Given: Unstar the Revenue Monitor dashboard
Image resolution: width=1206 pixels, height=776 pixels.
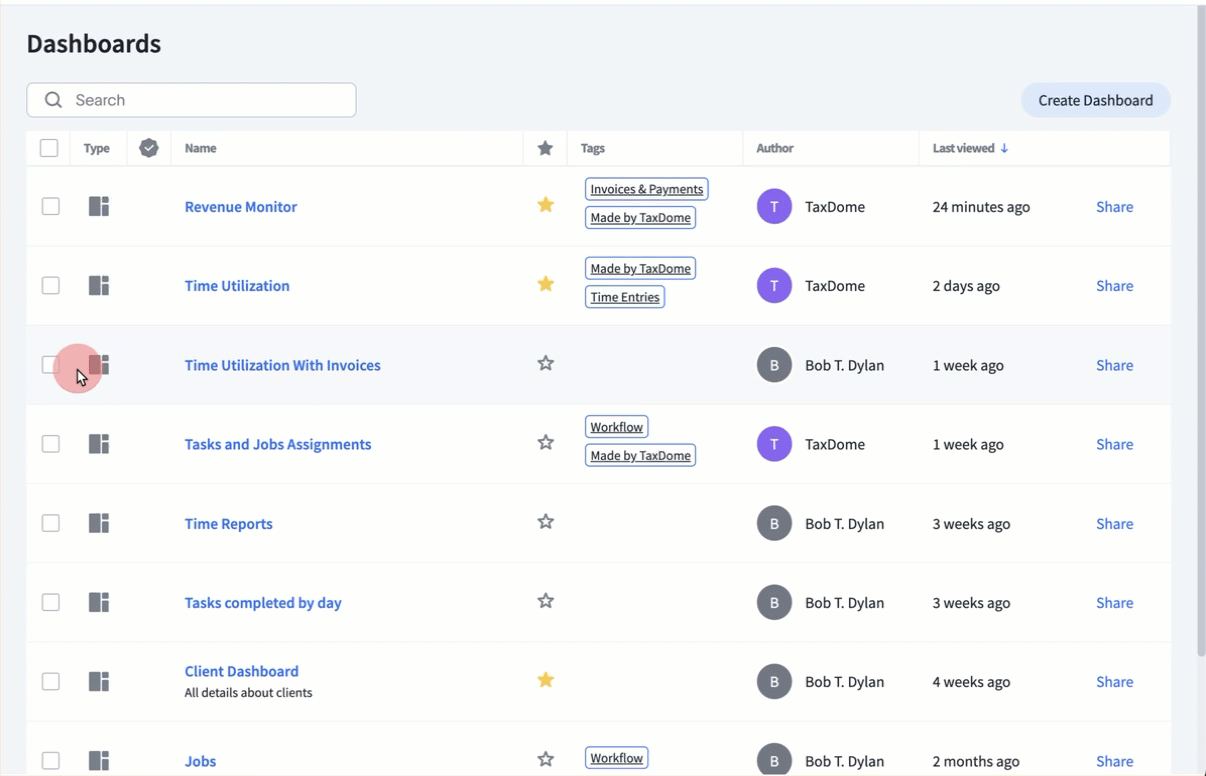Looking at the screenshot, I should tap(545, 205).
